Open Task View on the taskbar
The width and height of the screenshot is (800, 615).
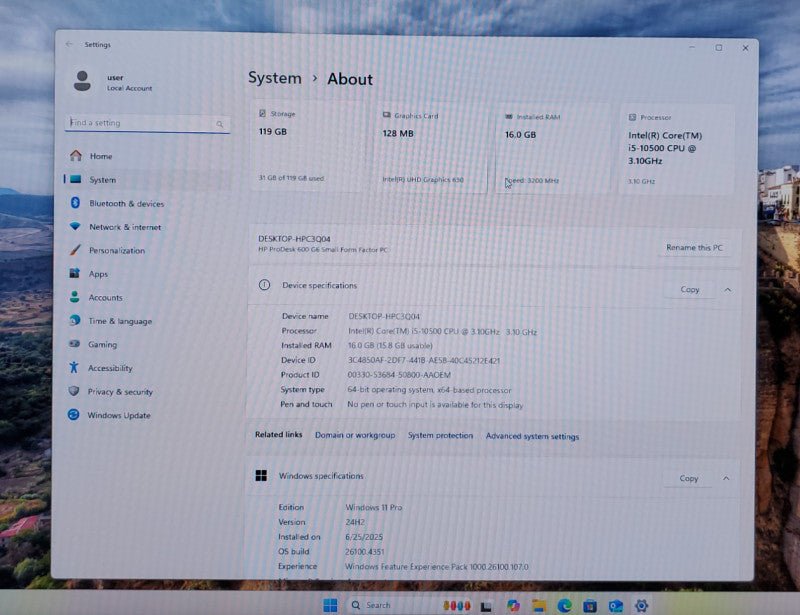pyautogui.click(x=486, y=606)
